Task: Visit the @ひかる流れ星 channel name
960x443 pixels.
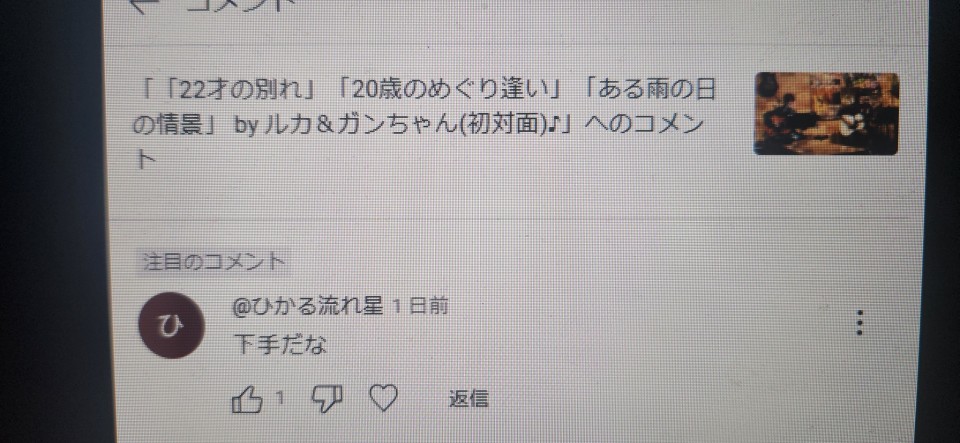Action: (x=308, y=307)
